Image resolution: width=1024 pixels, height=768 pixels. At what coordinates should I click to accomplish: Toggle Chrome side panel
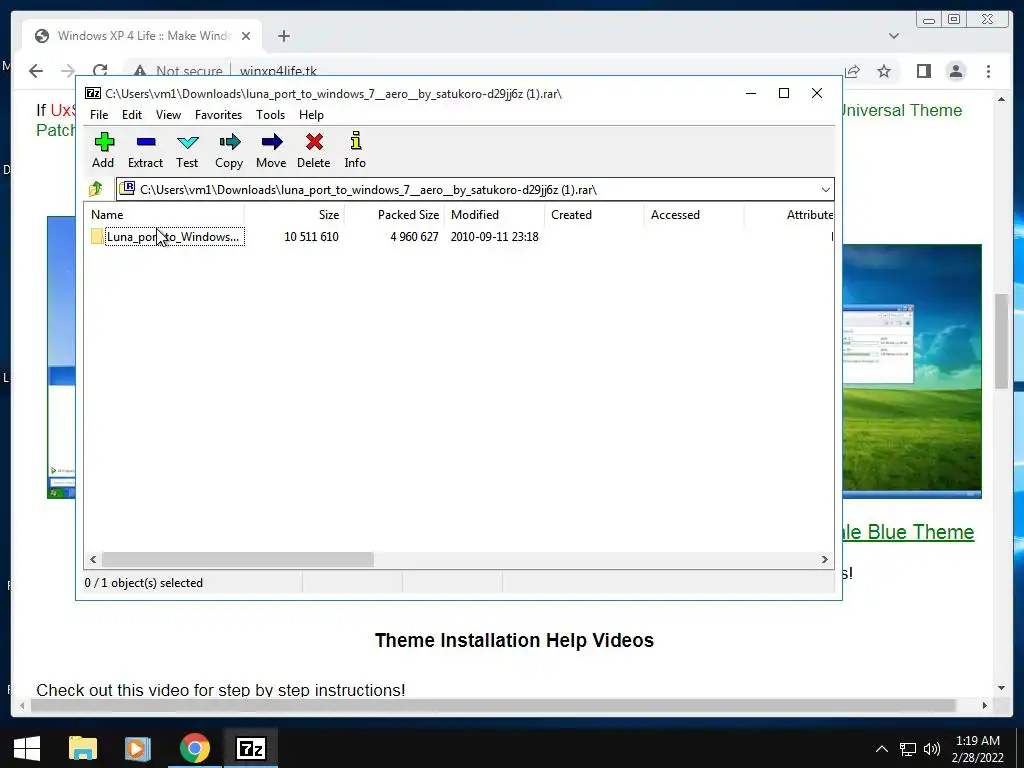(x=923, y=71)
